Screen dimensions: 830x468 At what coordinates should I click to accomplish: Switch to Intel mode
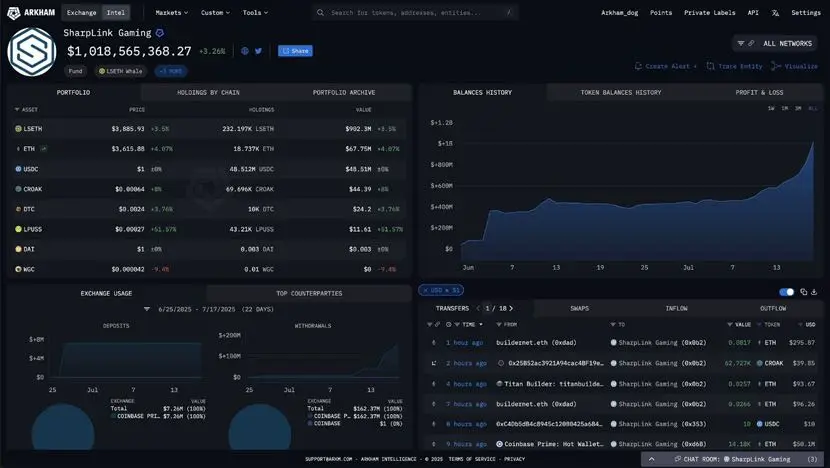pos(115,13)
